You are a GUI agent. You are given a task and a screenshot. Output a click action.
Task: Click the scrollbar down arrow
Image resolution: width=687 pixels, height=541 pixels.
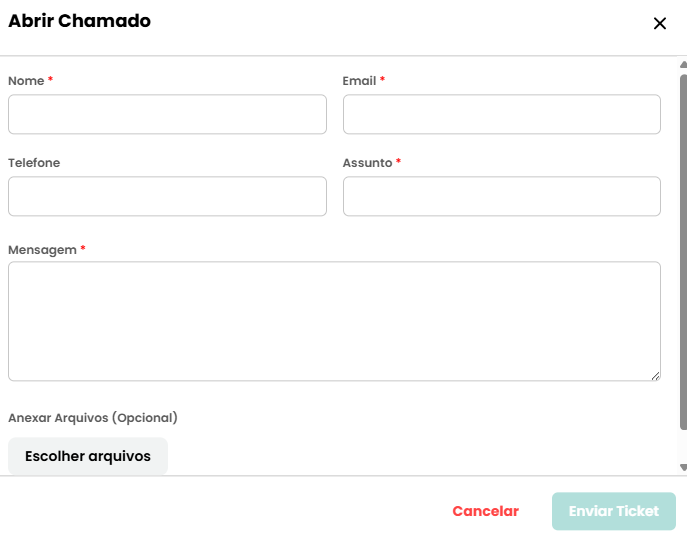coord(683,467)
